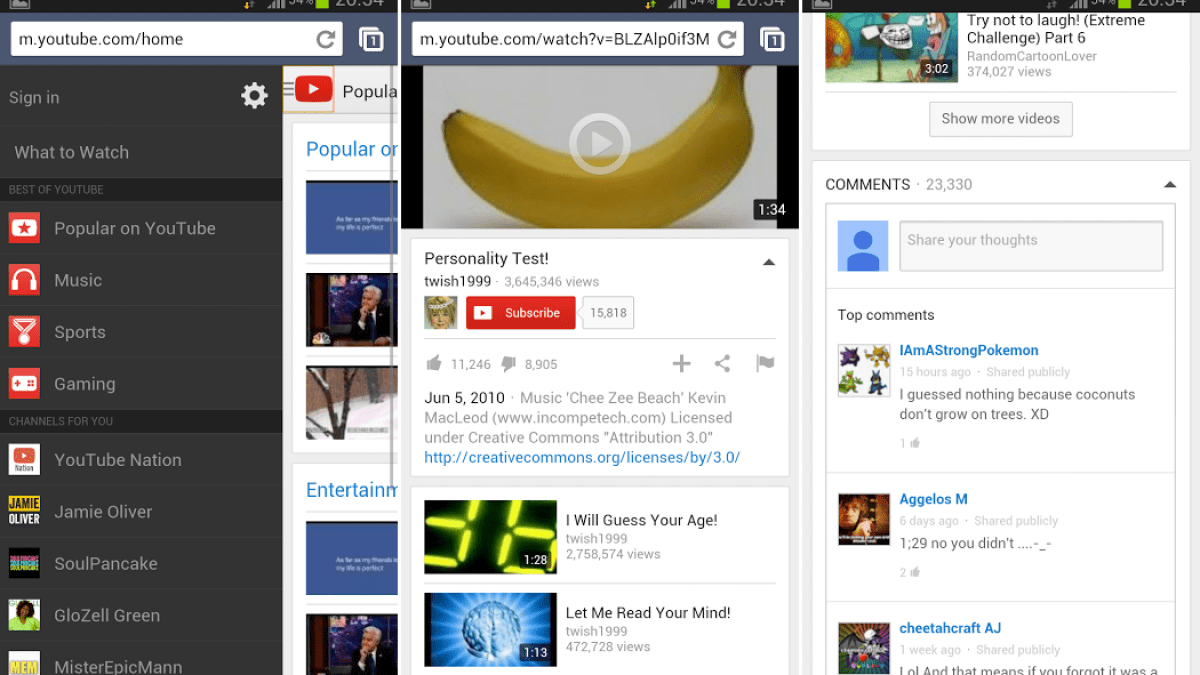This screenshot has width=1200, height=675.
Task: Tap the add to playlist plus icon
Action: tap(681, 364)
